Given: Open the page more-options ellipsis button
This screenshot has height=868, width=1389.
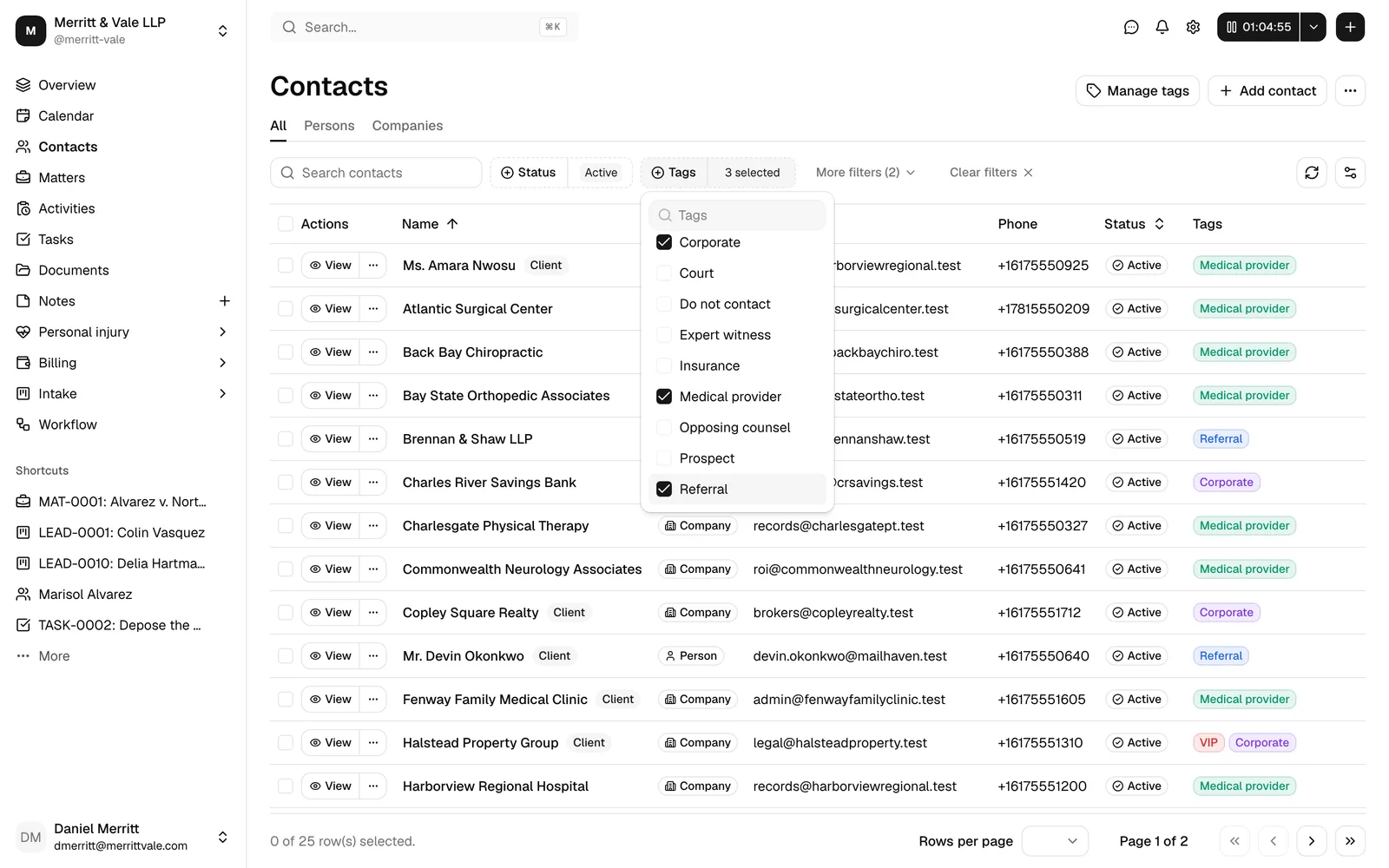Looking at the screenshot, I should [x=1350, y=90].
